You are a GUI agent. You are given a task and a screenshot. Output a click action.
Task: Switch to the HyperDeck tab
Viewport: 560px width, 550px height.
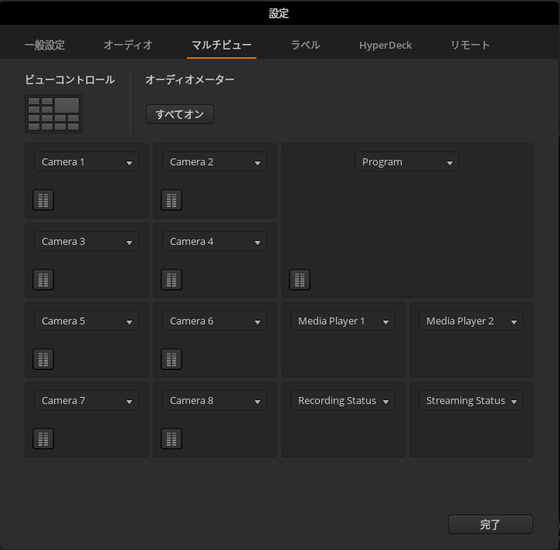[385, 45]
